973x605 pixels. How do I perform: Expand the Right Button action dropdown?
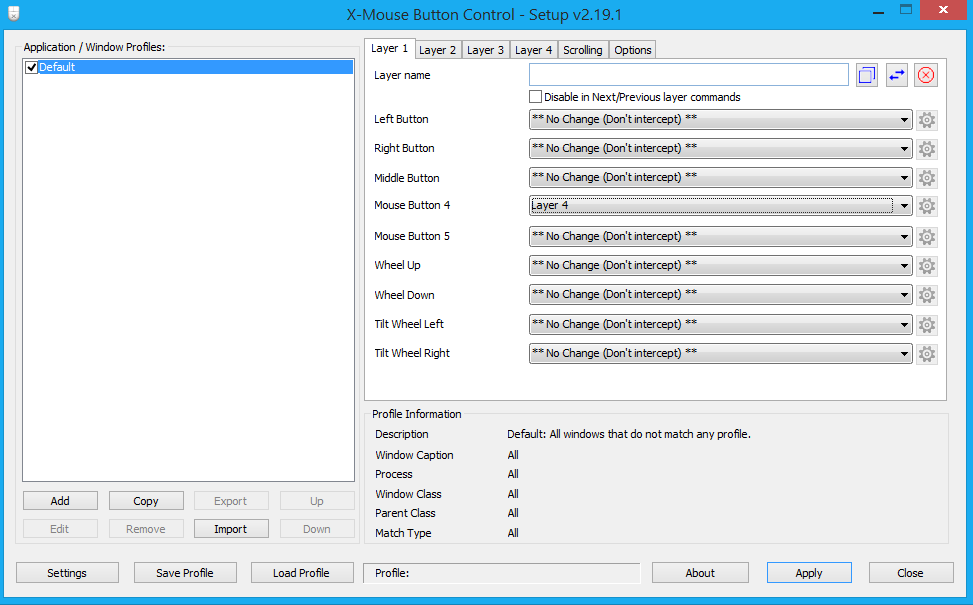tap(720, 148)
